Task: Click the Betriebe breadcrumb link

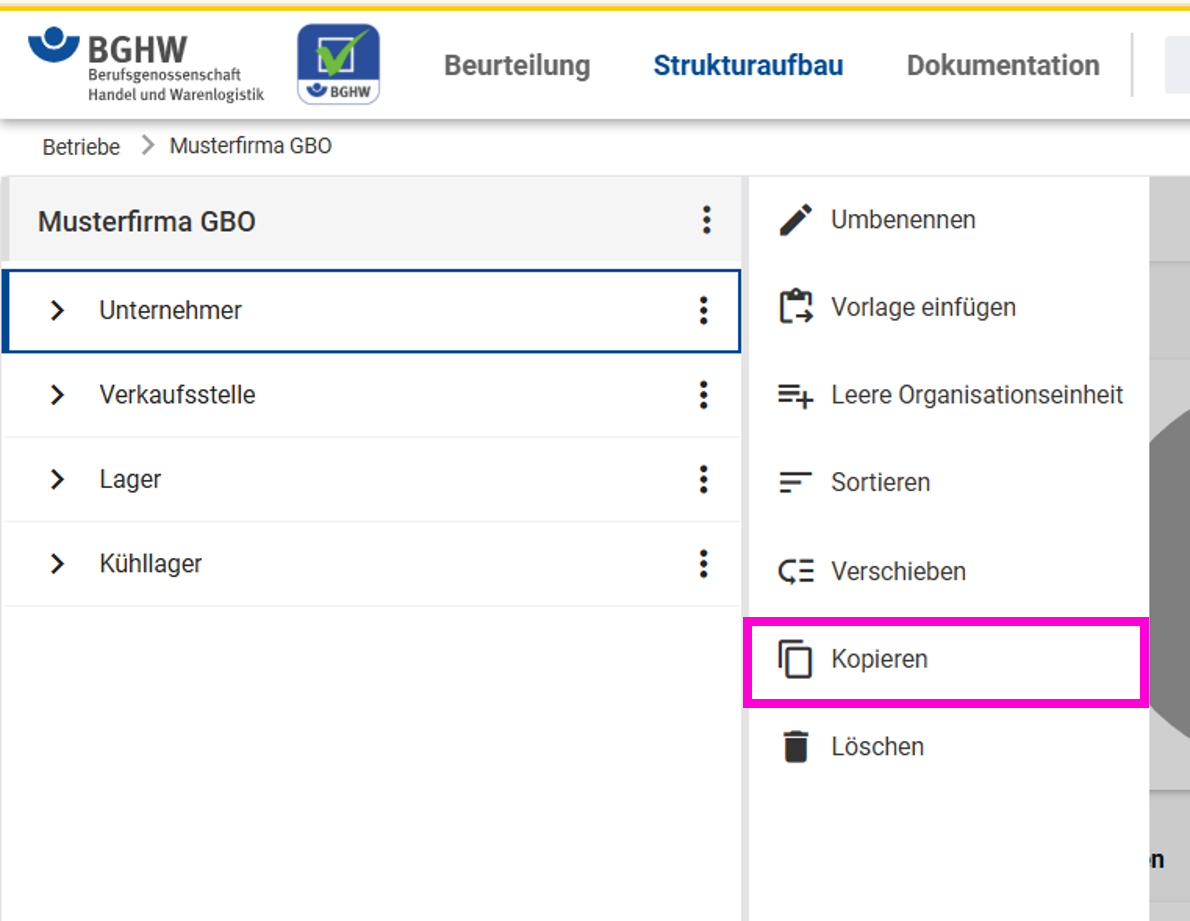Action: coord(81,147)
